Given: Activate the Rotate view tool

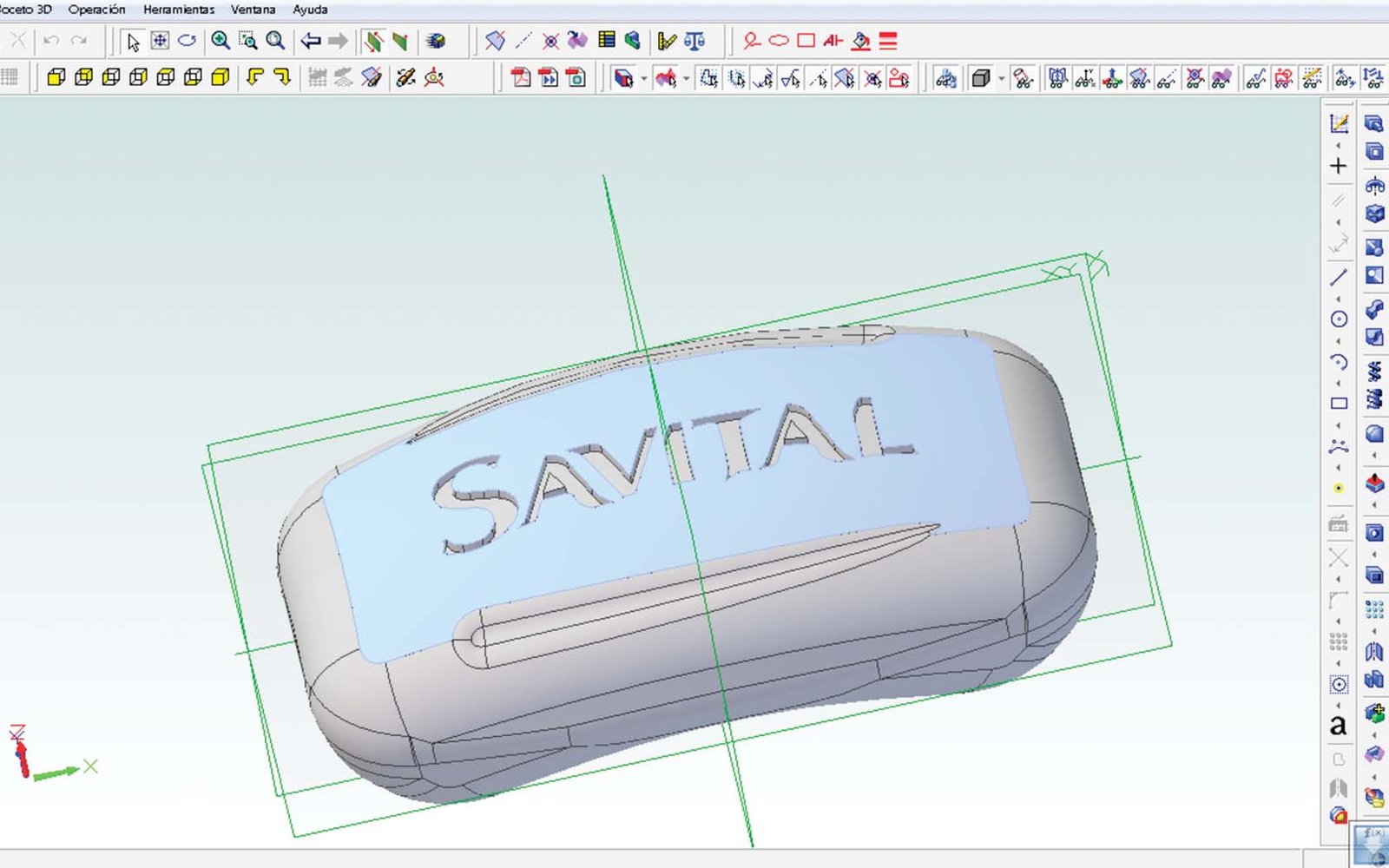Looking at the screenshot, I should point(187,41).
